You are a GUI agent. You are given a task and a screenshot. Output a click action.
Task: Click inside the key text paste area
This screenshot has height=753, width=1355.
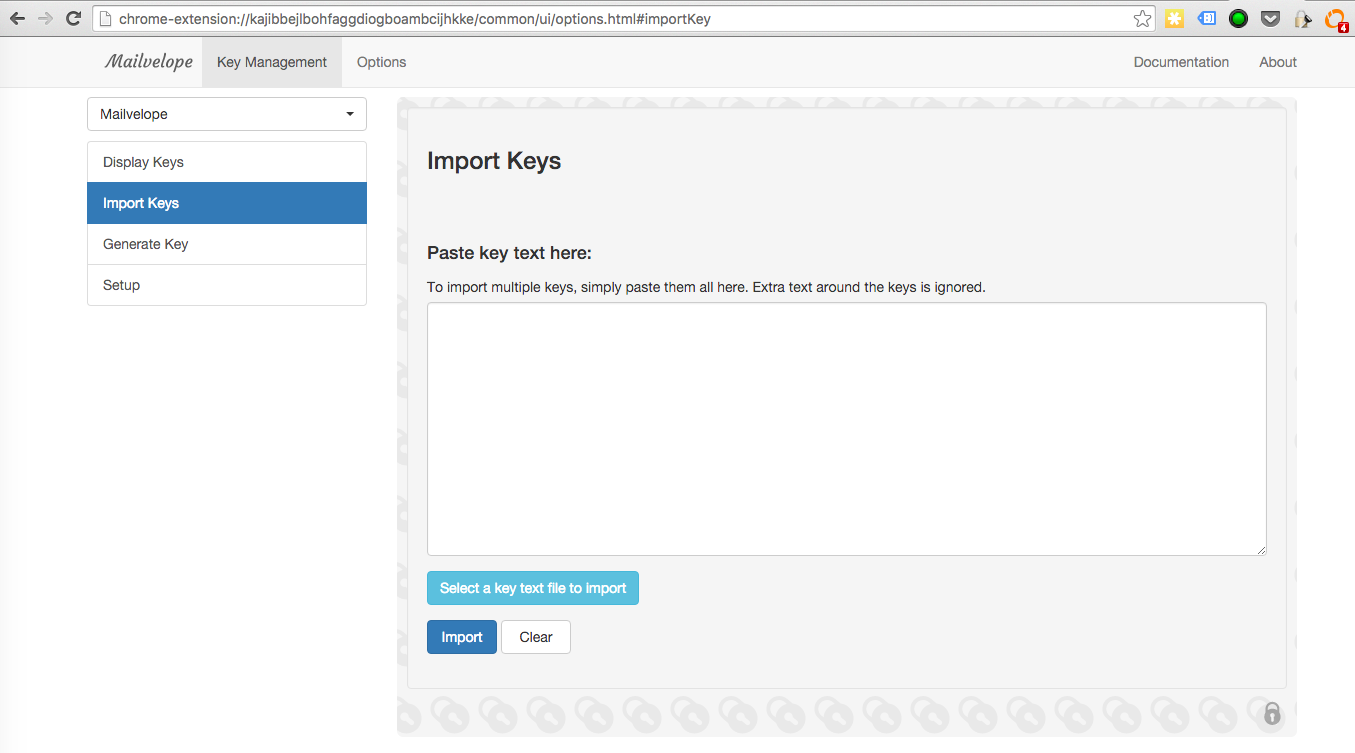[x=846, y=428]
